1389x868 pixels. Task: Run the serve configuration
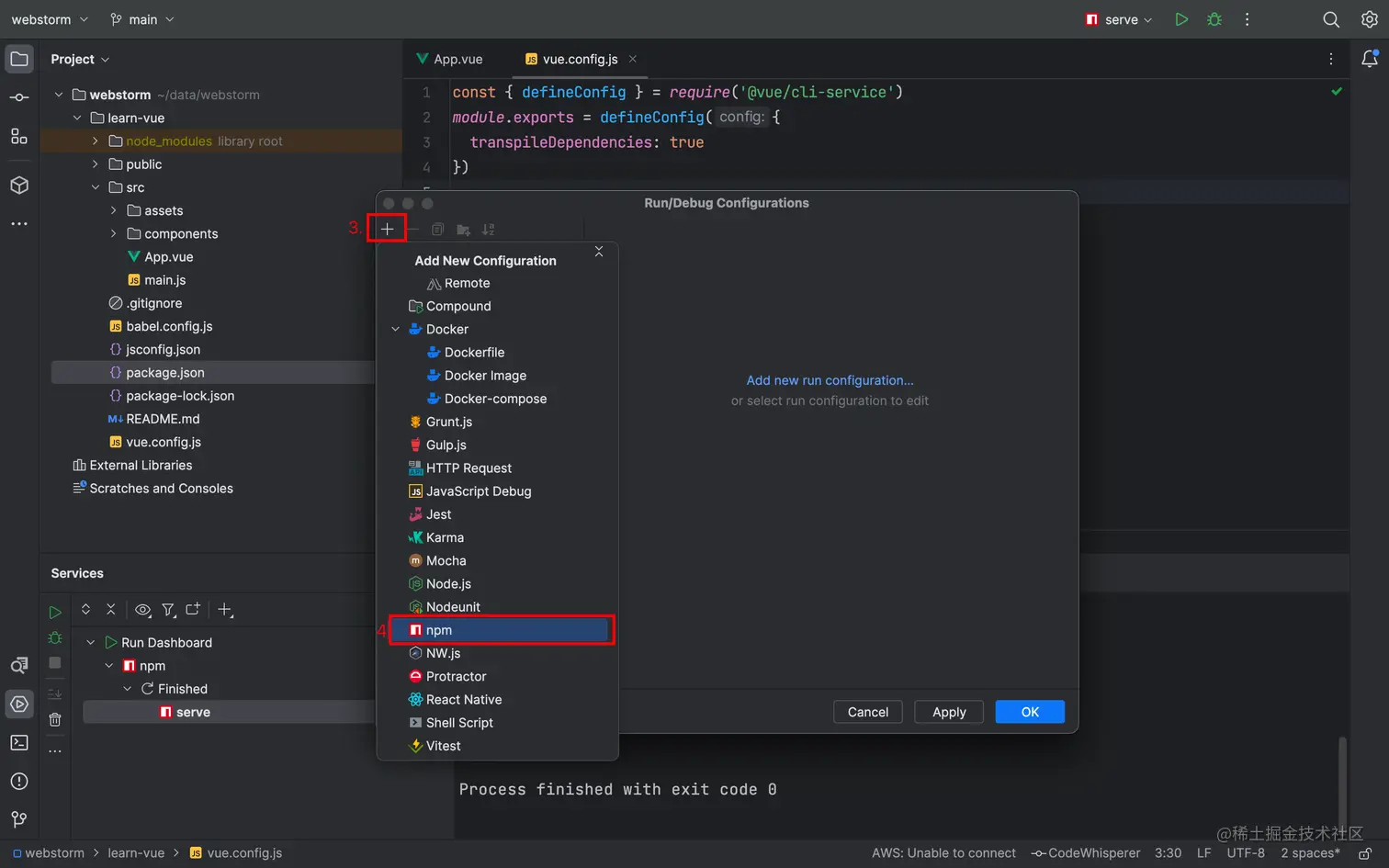pos(1181,19)
